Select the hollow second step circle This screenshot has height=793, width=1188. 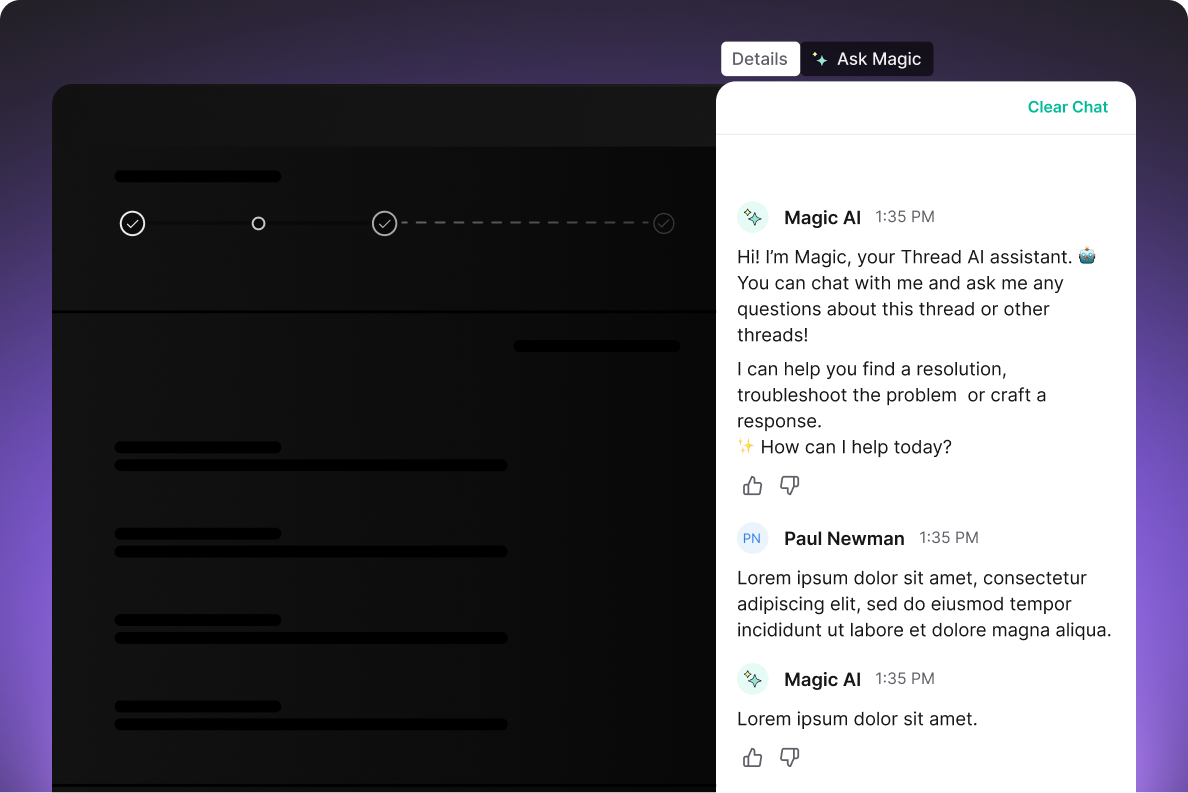tap(258, 223)
